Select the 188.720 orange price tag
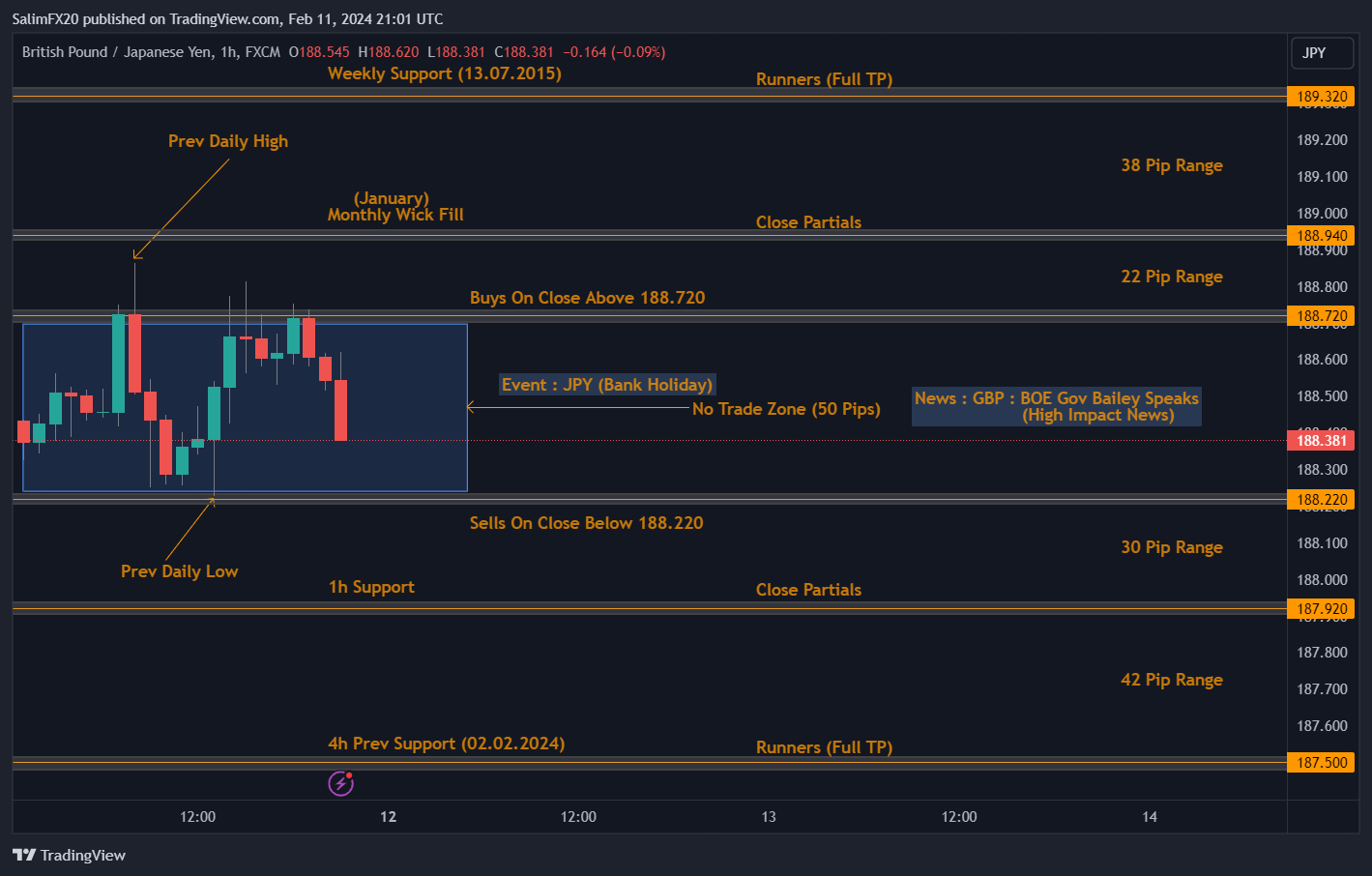The height and width of the screenshot is (876, 1372). pos(1321,316)
